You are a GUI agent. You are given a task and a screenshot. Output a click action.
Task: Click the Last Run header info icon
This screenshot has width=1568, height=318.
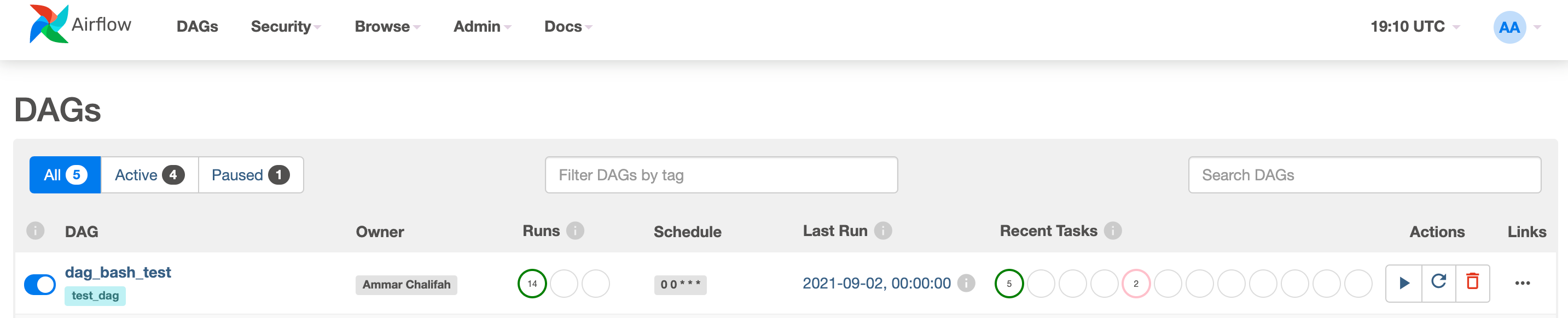(882, 231)
